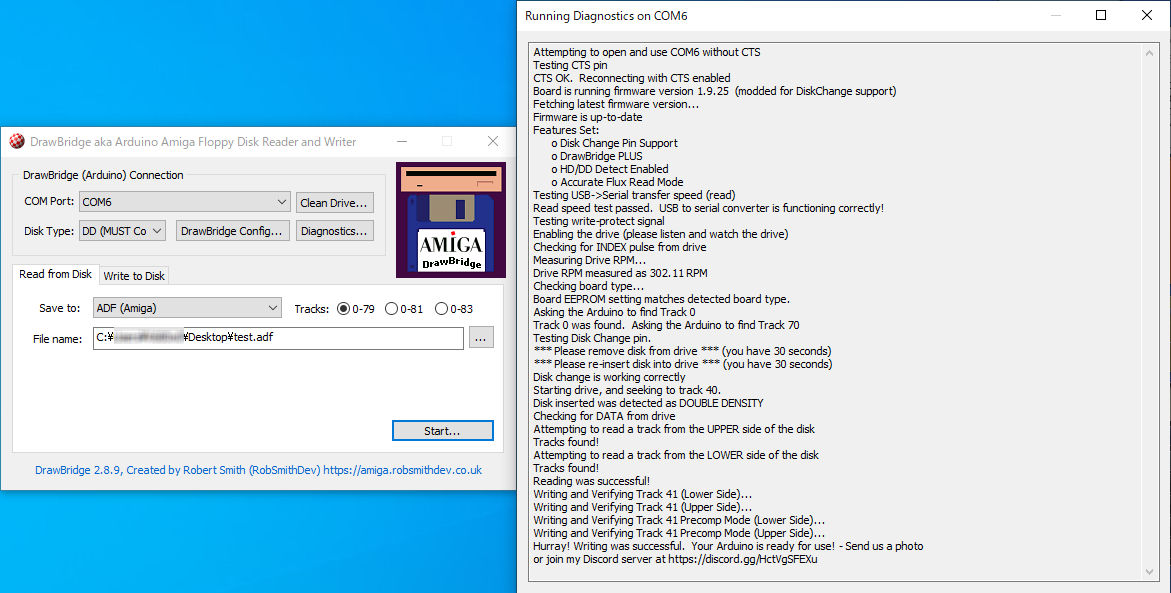Click 'Writing and Verifying Track 41 Precomp Mode (Upper Side)' line
The height and width of the screenshot is (593, 1171).
pos(679,533)
